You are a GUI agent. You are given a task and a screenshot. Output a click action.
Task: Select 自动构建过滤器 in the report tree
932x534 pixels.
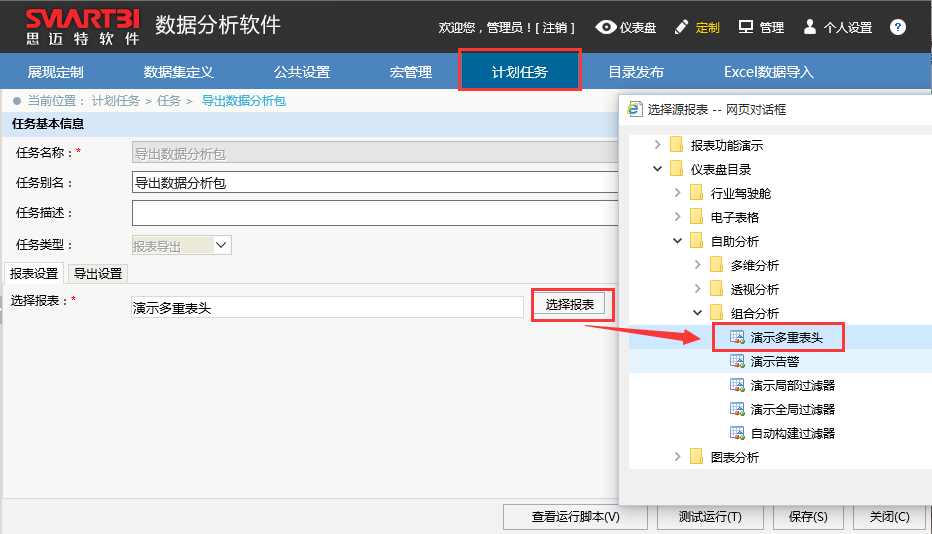(x=792, y=433)
